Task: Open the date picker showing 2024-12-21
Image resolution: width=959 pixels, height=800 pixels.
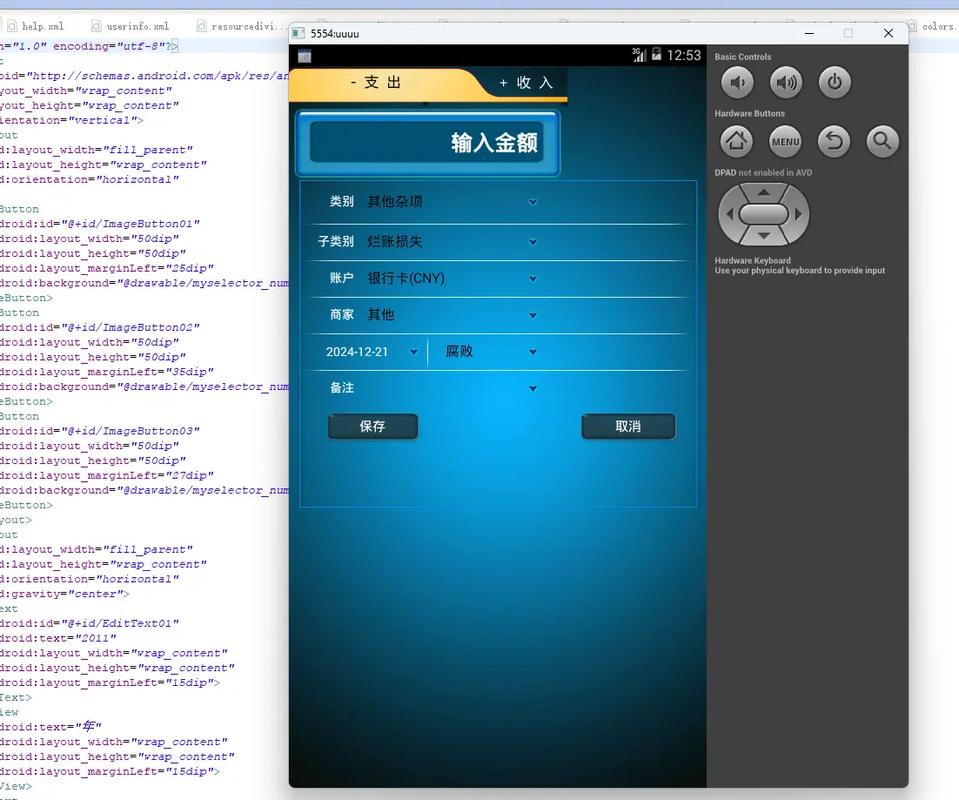Action: pos(371,352)
